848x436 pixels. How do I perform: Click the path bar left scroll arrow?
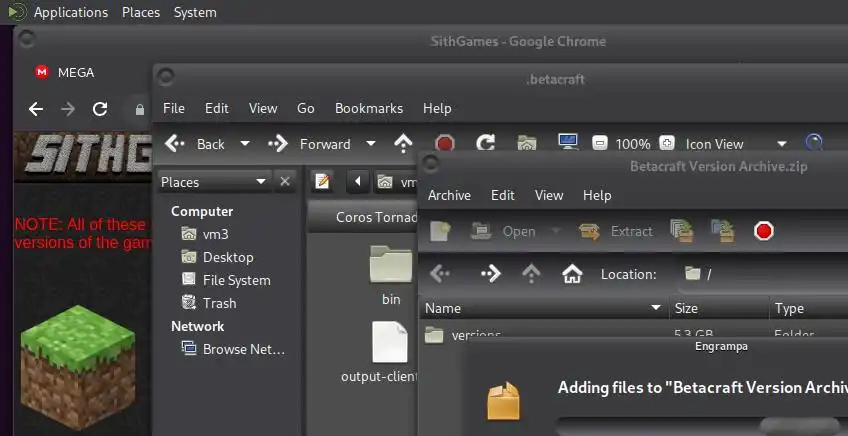pos(357,182)
